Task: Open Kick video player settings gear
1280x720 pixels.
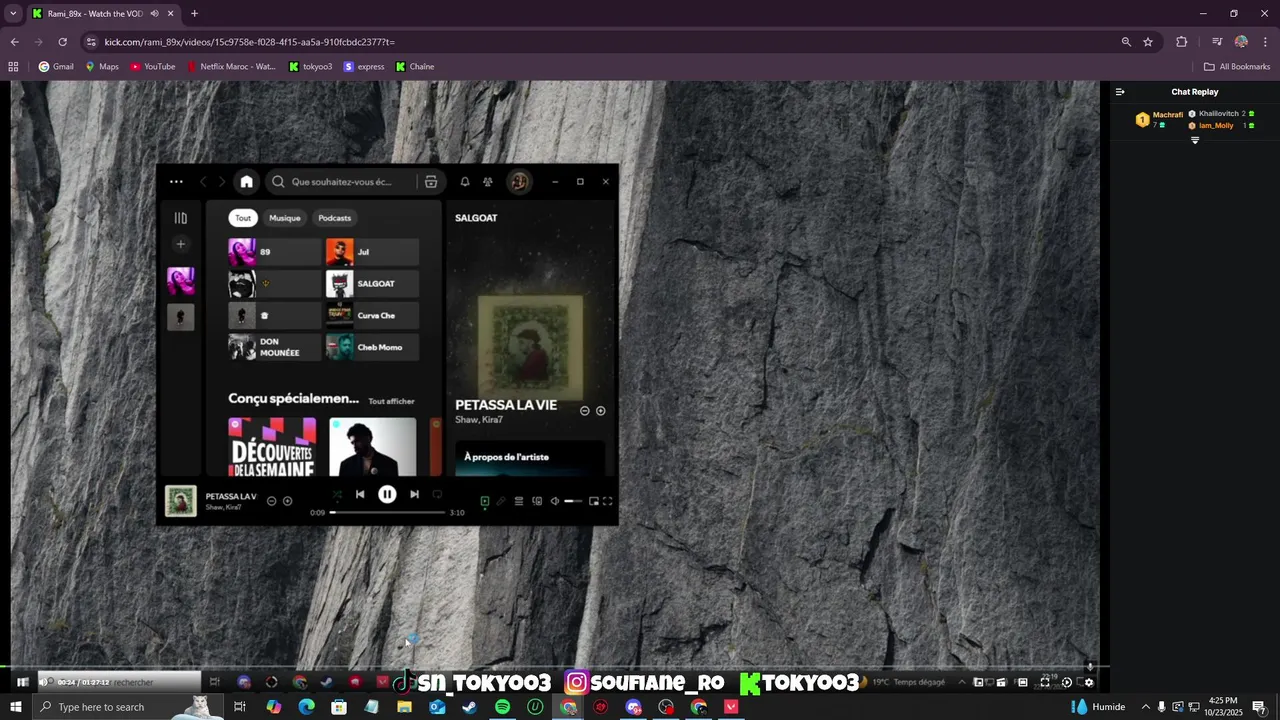Action: click(x=1089, y=682)
